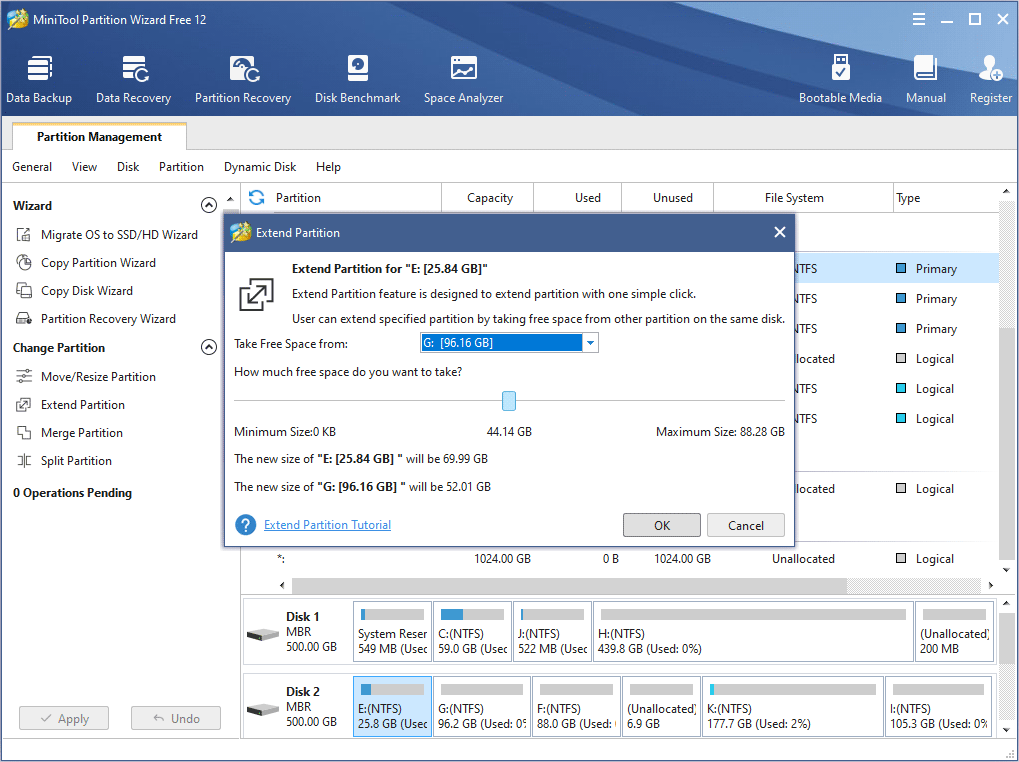Open the Manual
Image resolution: width=1019 pixels, height=762 pixels.
pos(925,79)
